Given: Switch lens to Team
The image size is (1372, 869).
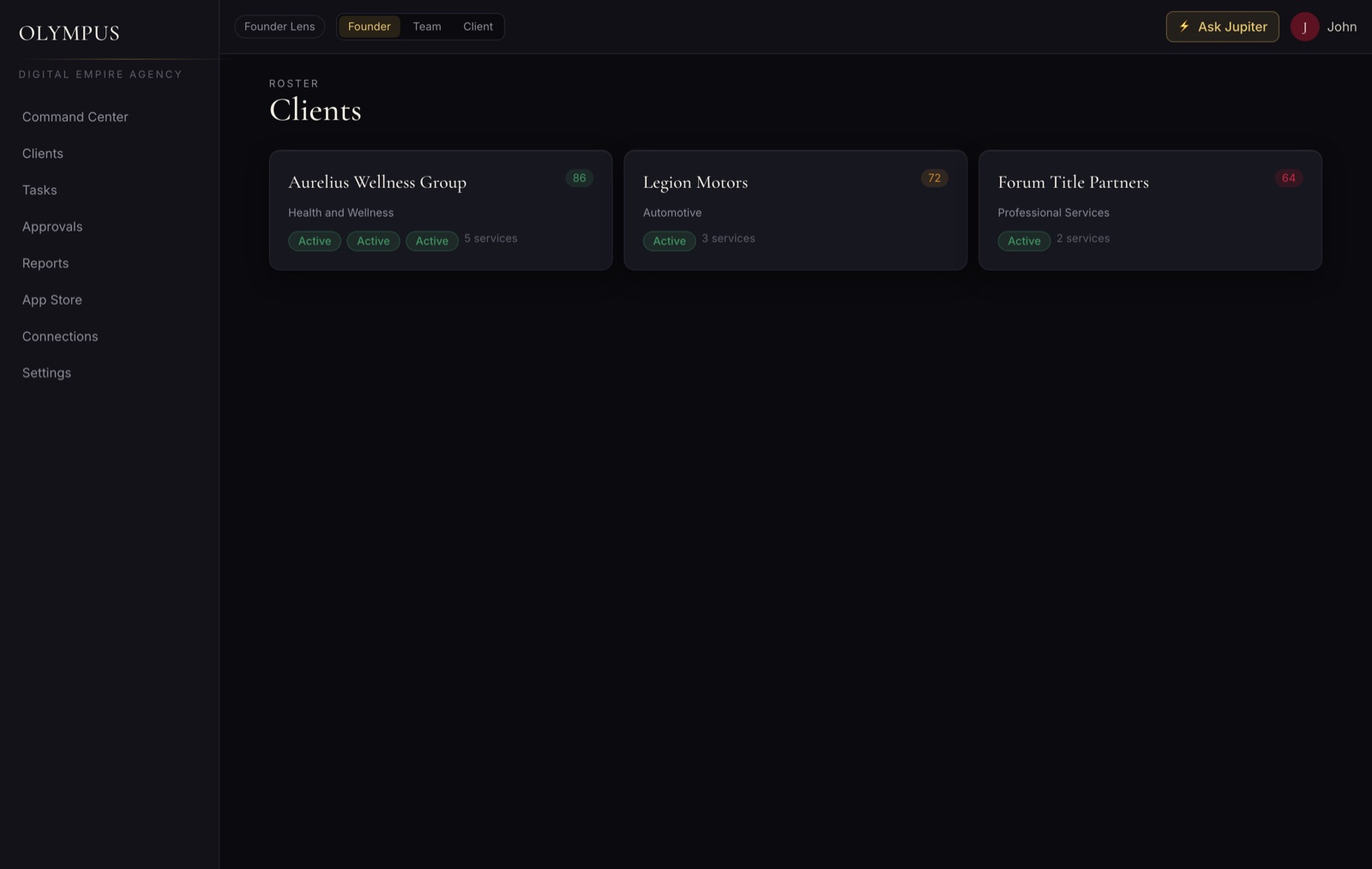Looking at the screenshot, I should tap(427, 27).
